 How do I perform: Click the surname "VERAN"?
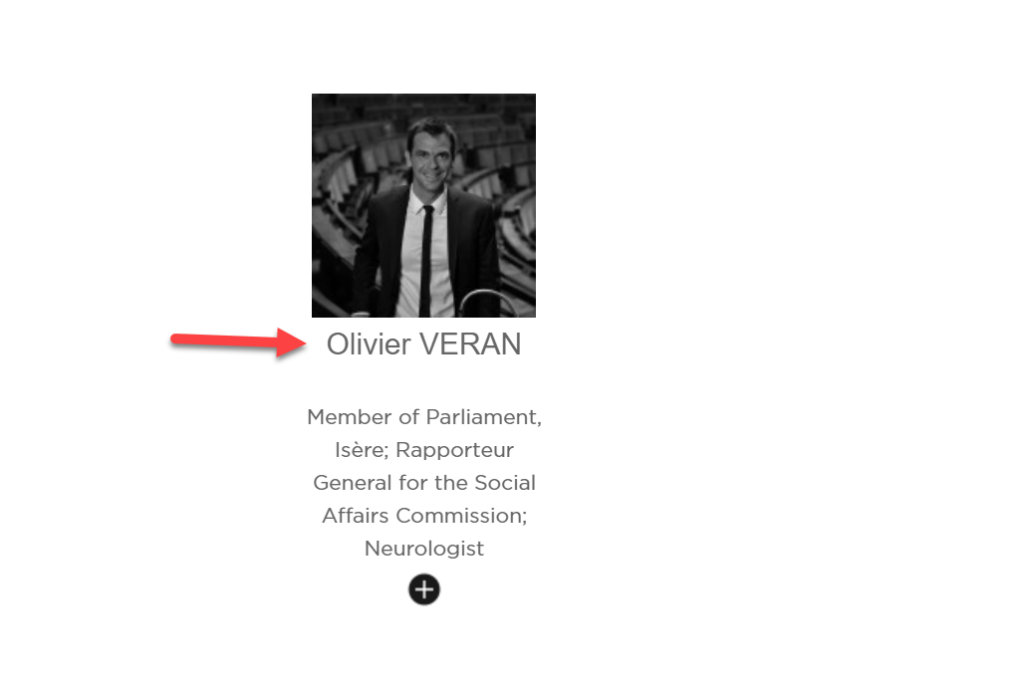pyautogui.click(x=470, y=344)
